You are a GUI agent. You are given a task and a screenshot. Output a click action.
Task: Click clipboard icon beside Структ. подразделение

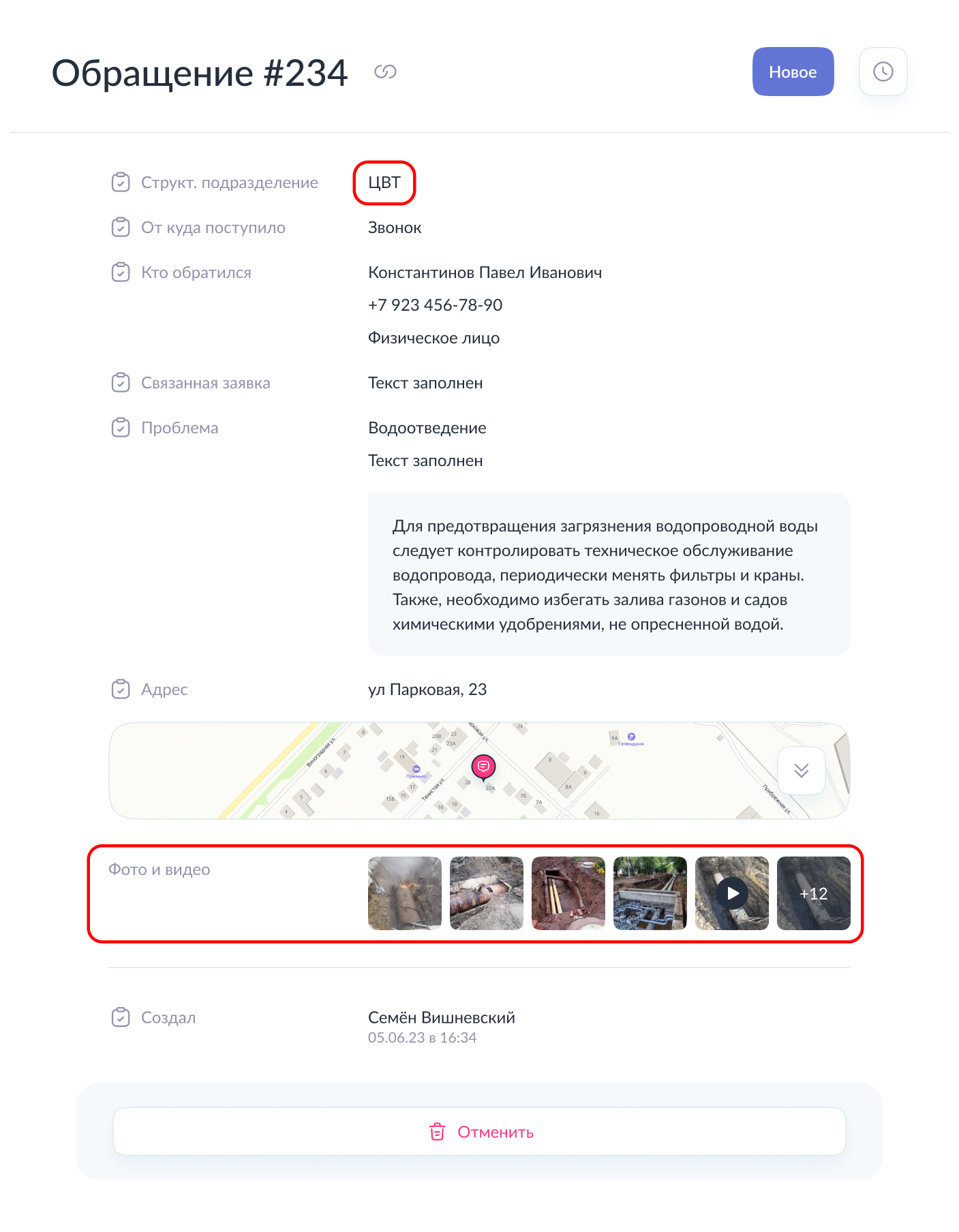pyautogui.click(x=121, y=182)
